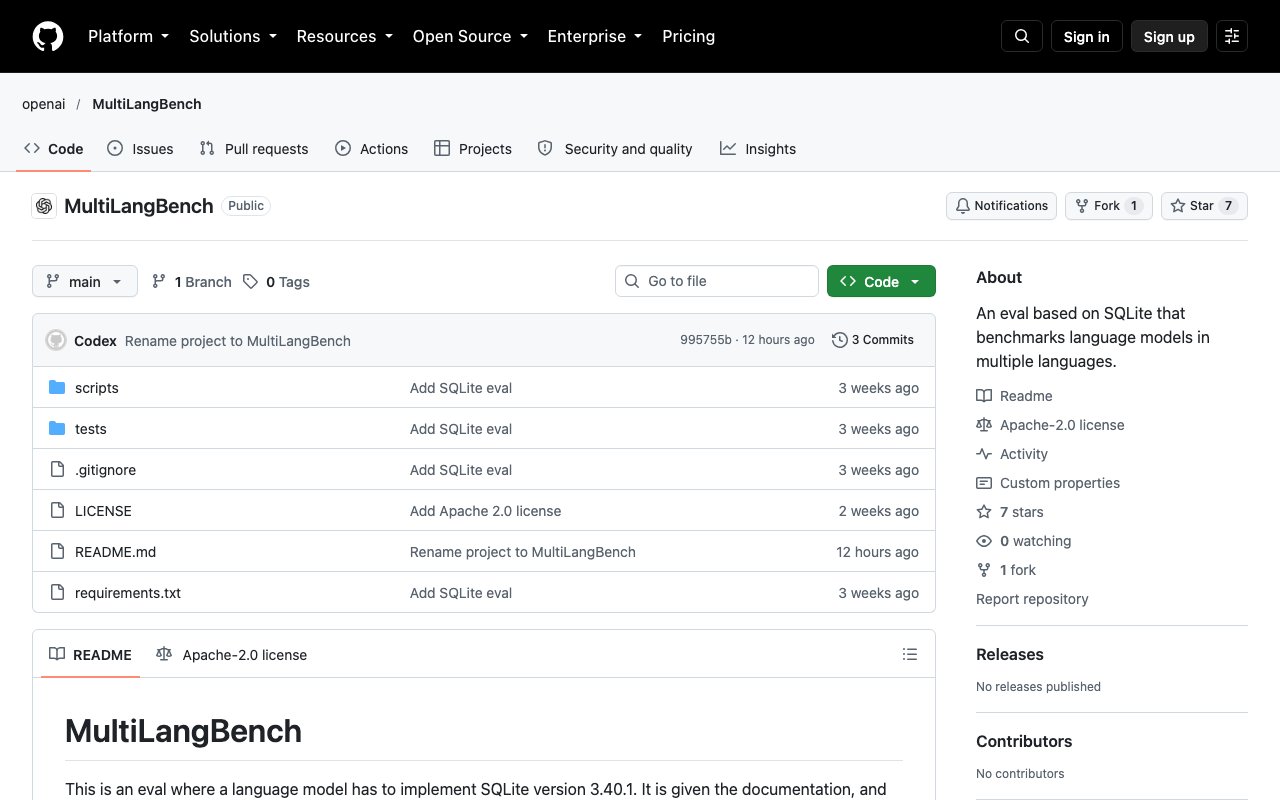Click the OpenAI avatar beside MultiLangBench title
The image size is (1280, 800).
44,206
